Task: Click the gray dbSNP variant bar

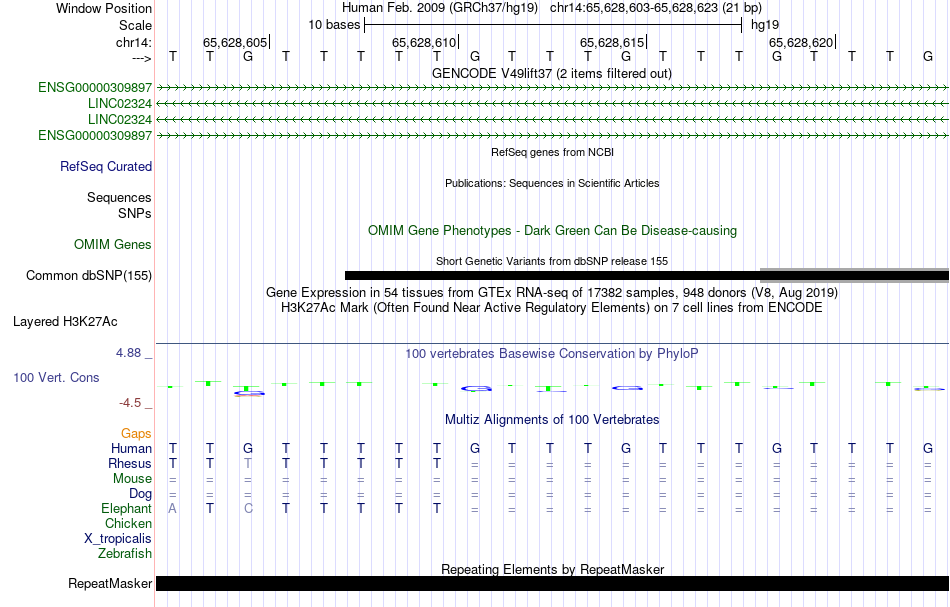Action: pos(854,275)
